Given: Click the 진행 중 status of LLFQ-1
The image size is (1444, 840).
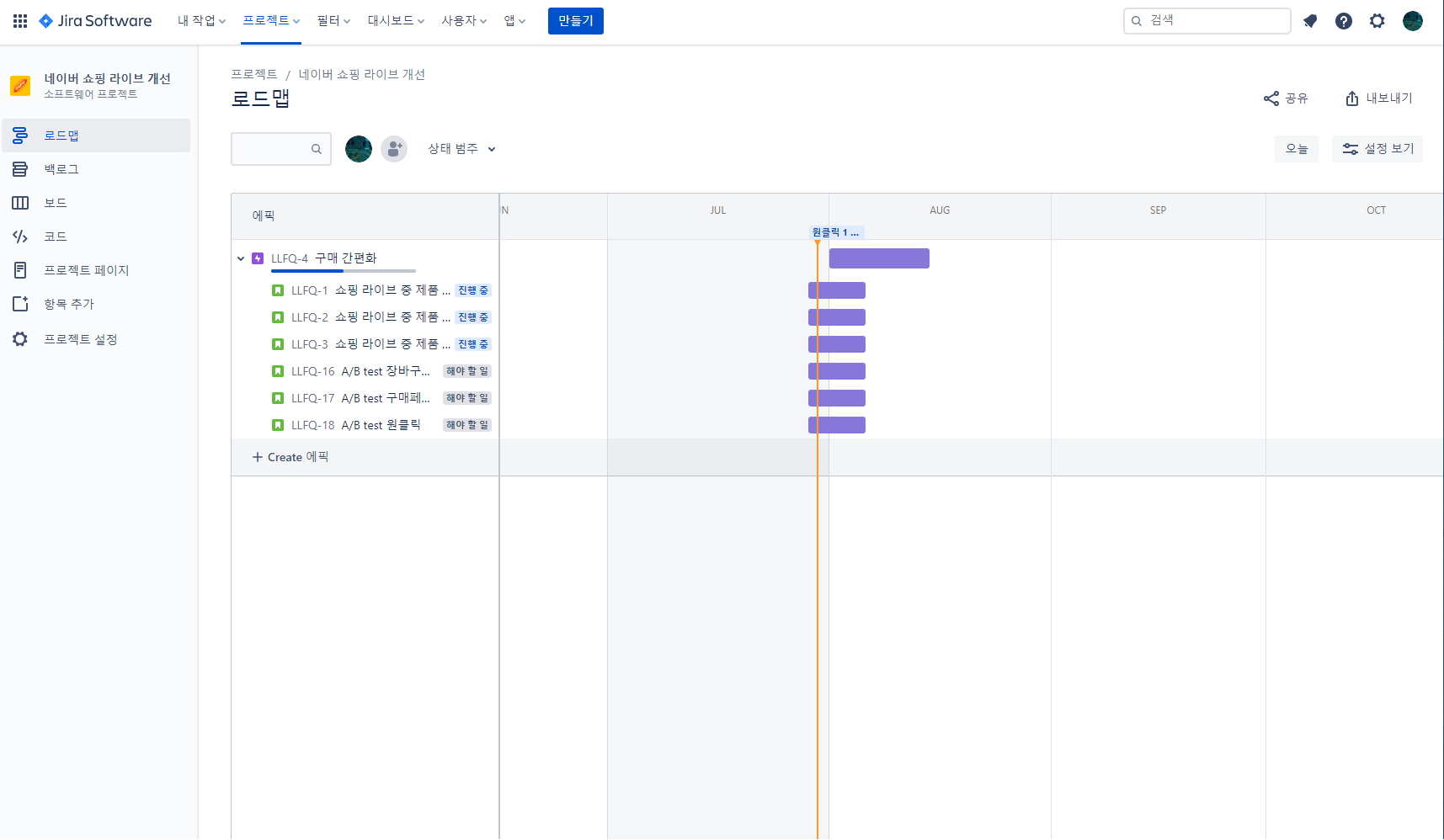Looking at the screenshot, I should 473,290.
